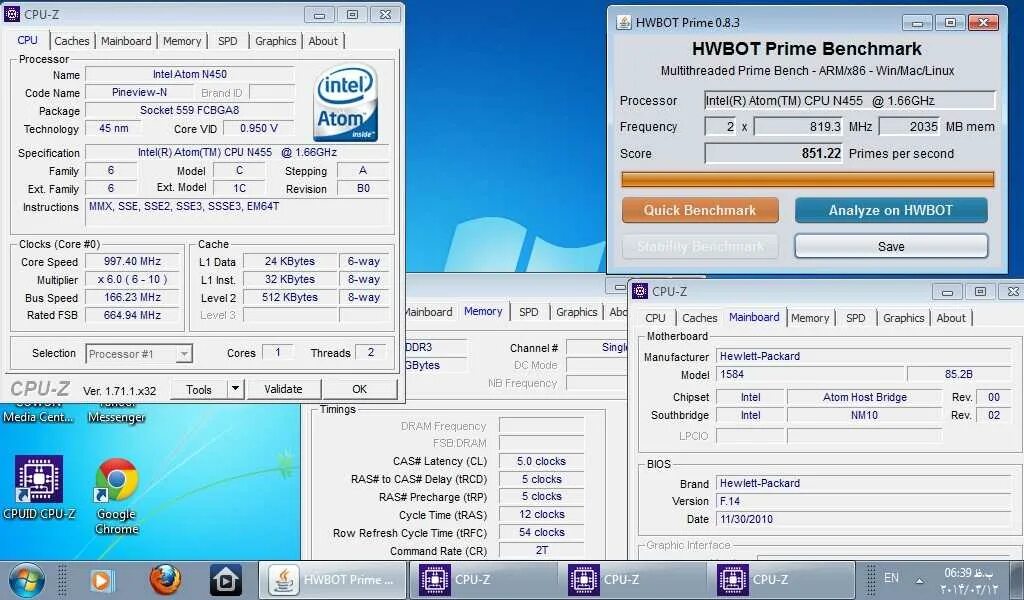The image size is (1024, 600).
Task: Open the Windows Start menu orb
Action: pos(26,580)
